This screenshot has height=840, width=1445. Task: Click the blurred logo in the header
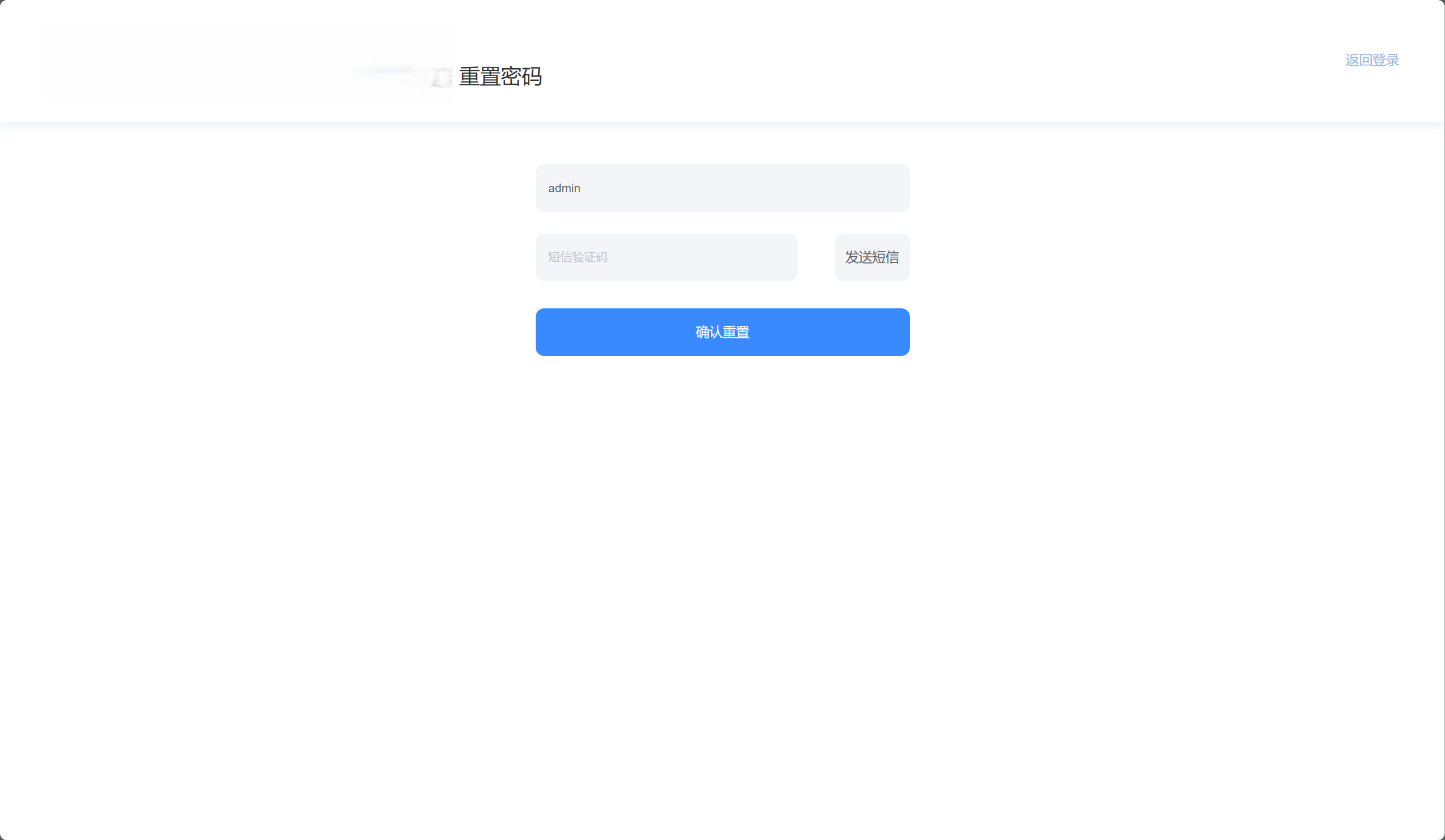click(248, 63)
